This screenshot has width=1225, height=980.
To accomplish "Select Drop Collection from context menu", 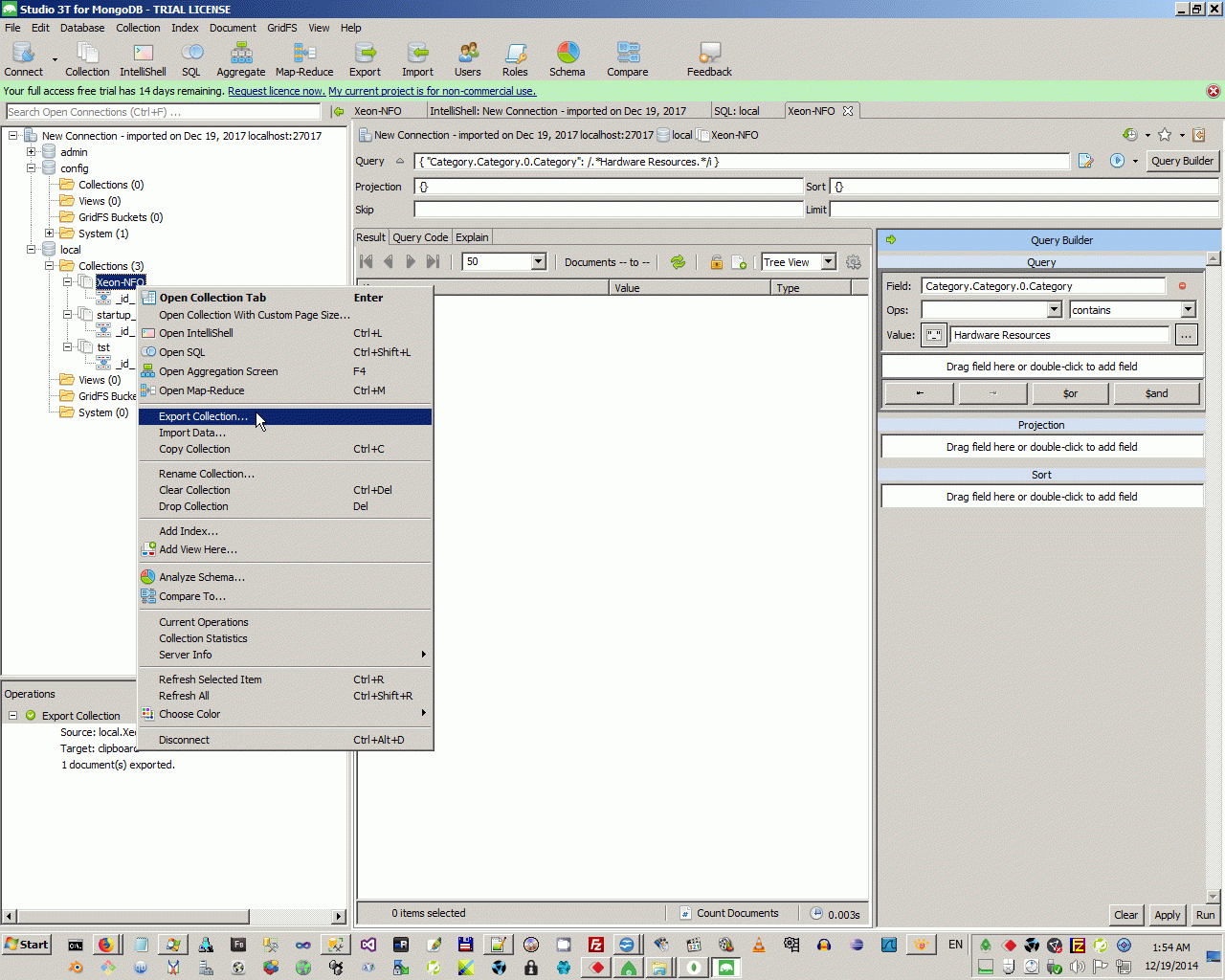I will (x=285, y=506).
